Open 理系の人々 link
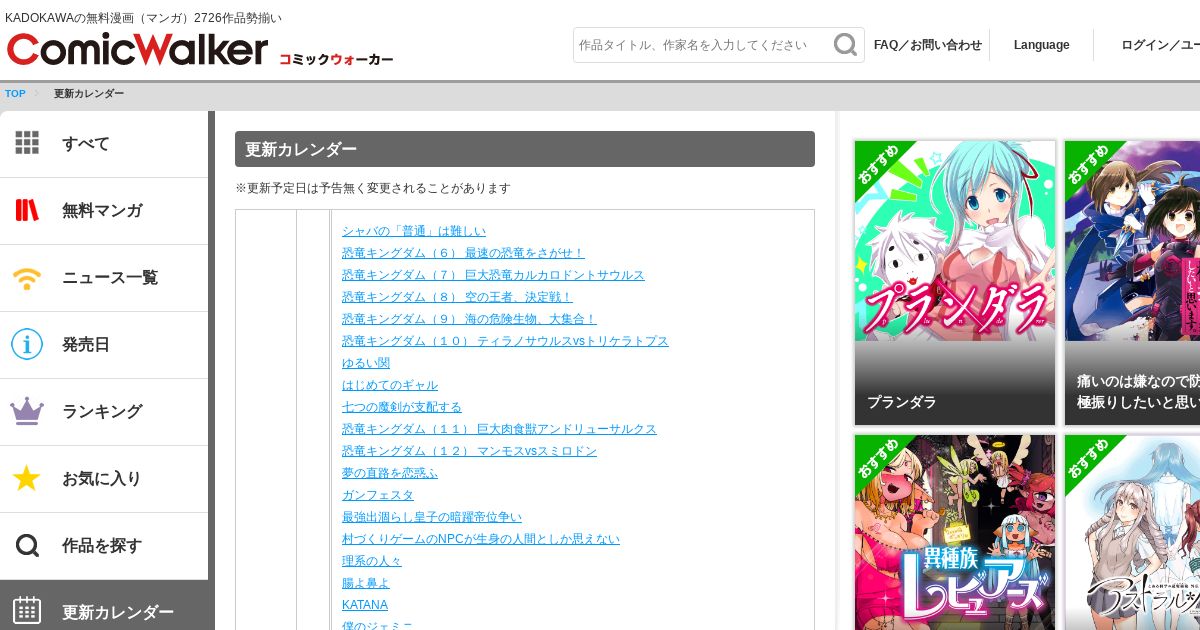Image resolution: width=1200 pixels, height=630 pixels. 372,561
